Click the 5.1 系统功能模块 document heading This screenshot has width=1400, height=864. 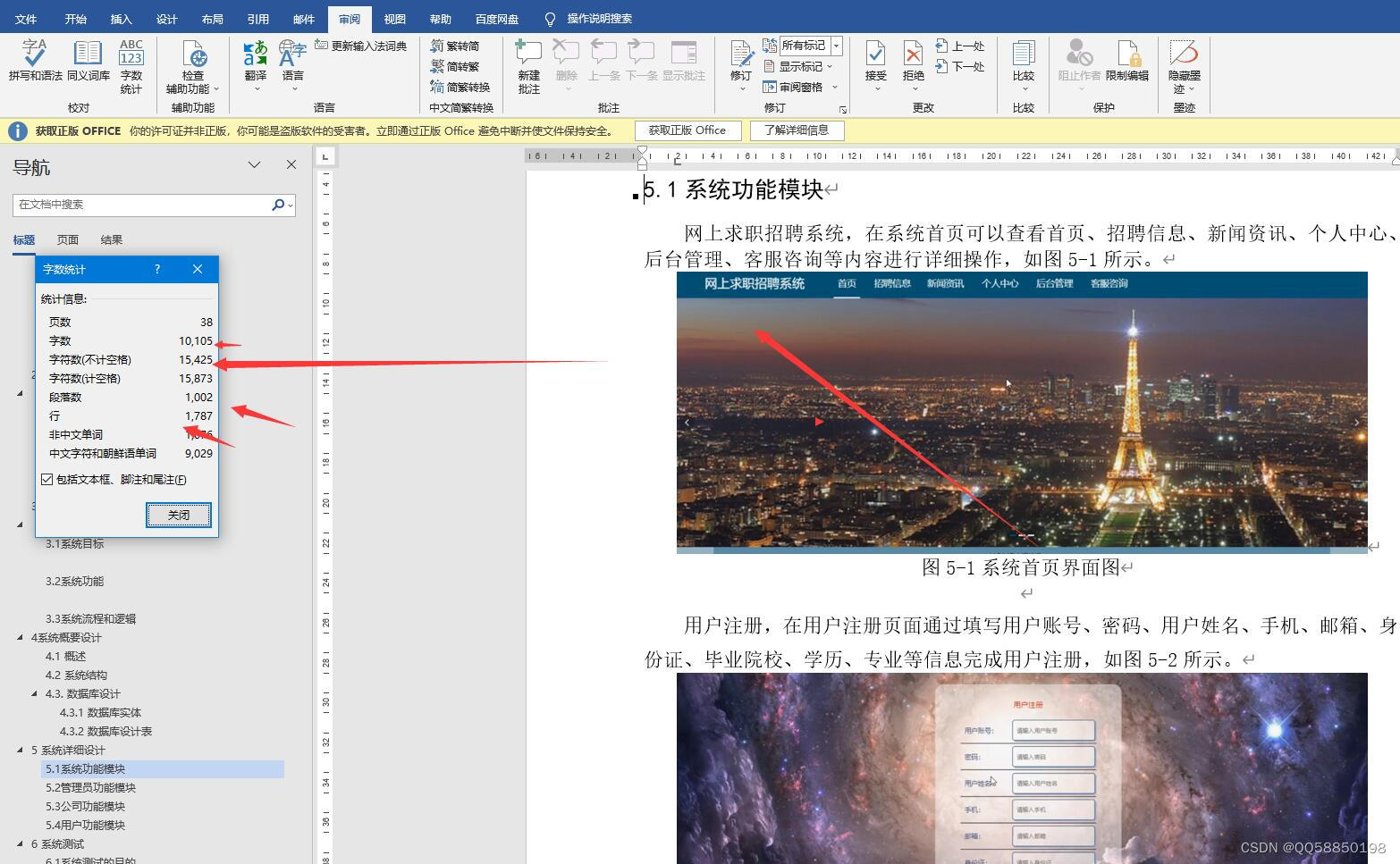pyautogui.click(x=733, y=189)
